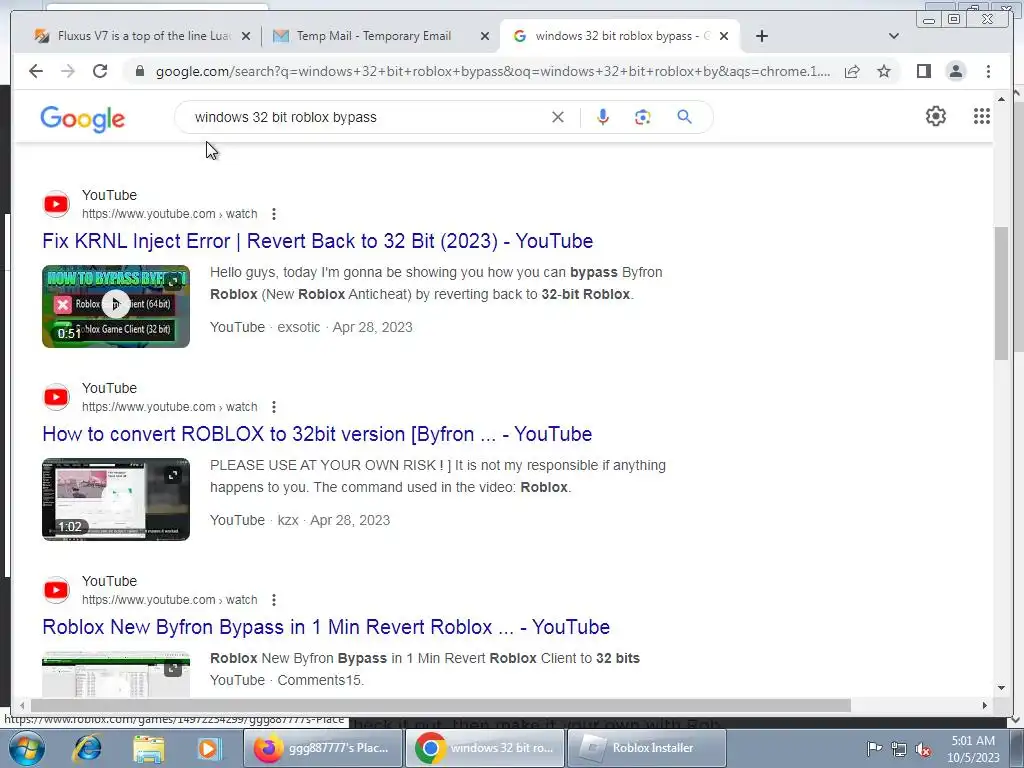Open the clock showing 5:01 AM
Viewport: 1024px width, 768px height.
(x=973, y=749)
